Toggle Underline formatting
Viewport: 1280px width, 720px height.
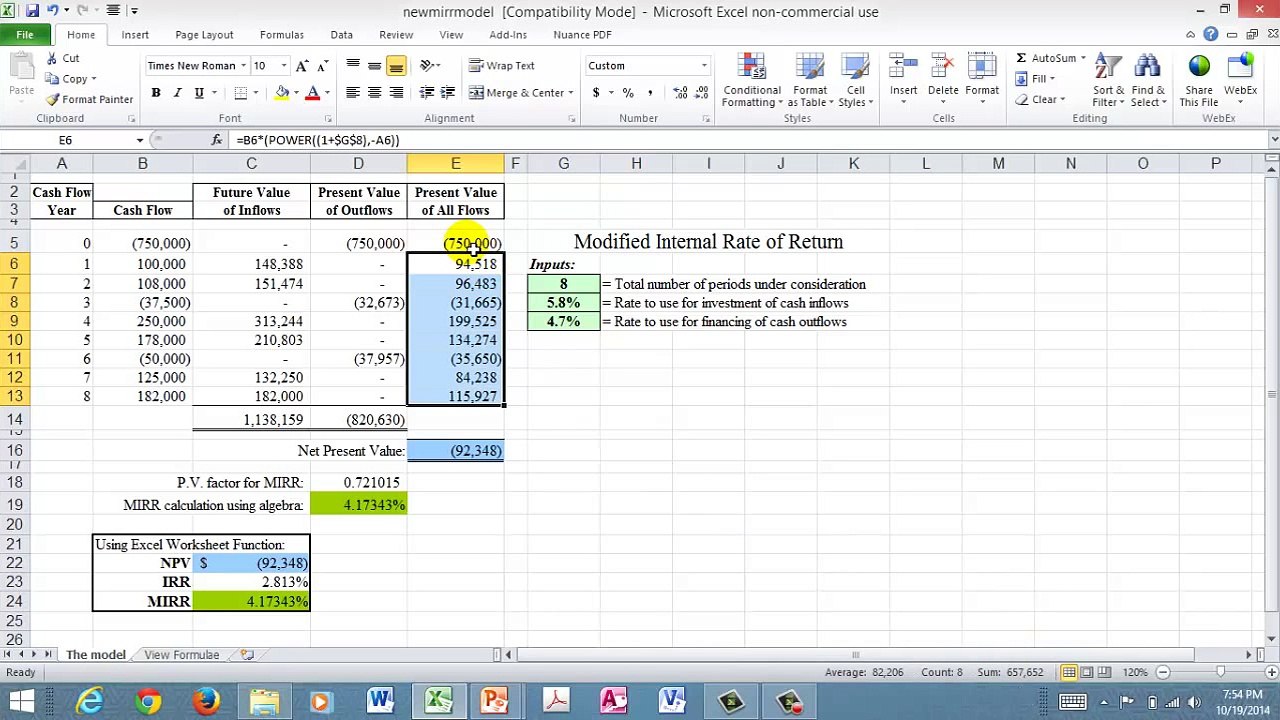199,93
